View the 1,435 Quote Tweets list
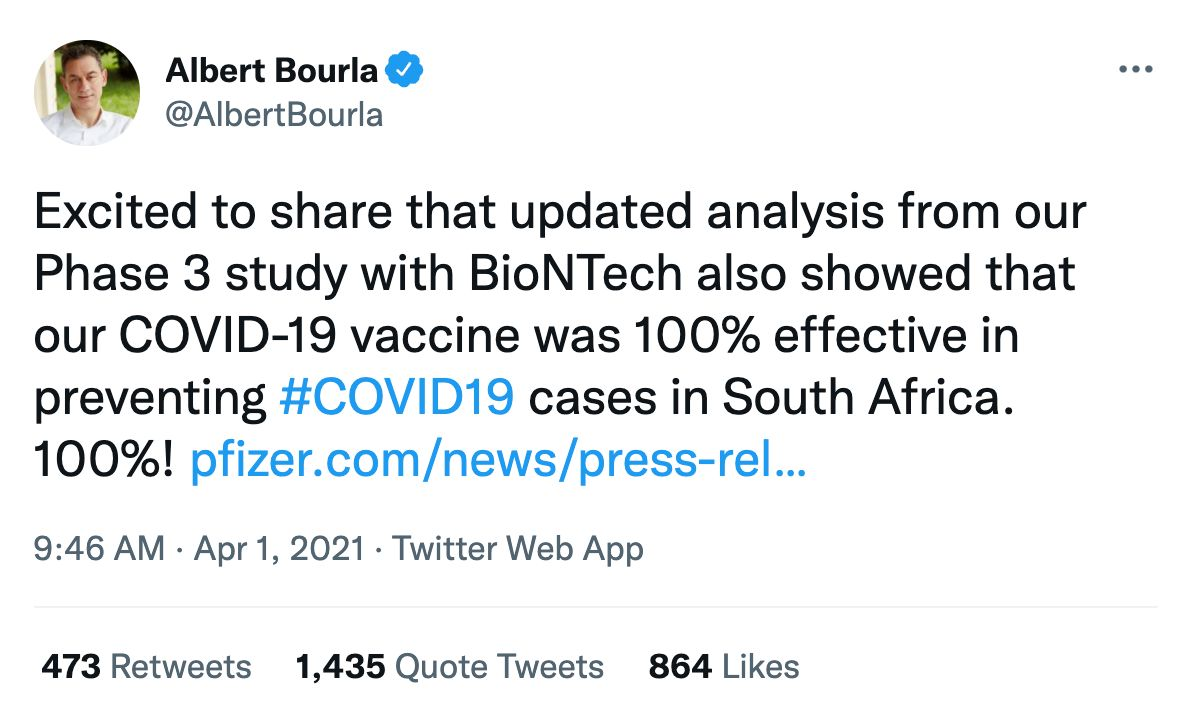Image resolution: width=1192 pixels, height=714 pixels. tap(449, 667)
